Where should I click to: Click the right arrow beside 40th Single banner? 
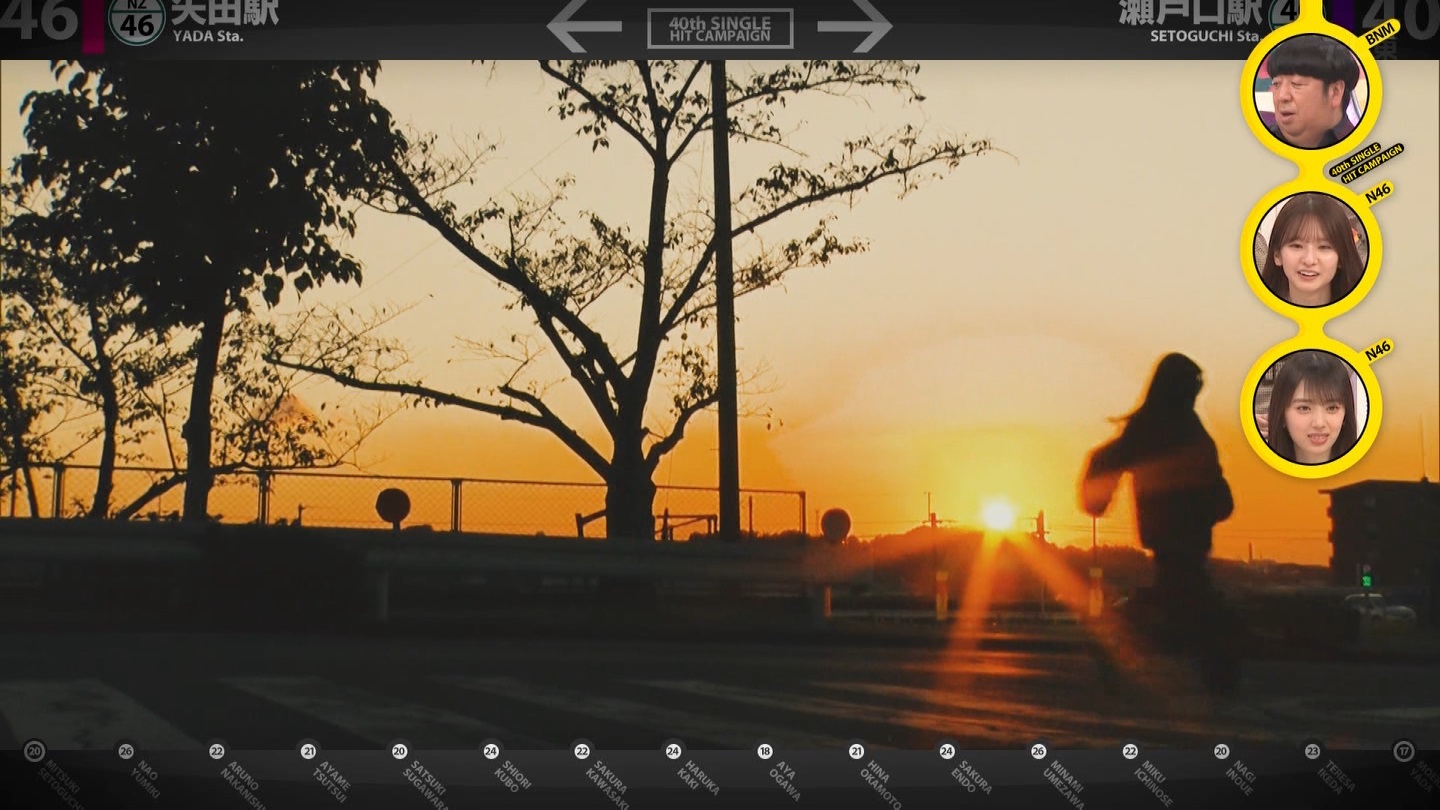[x=855, y=27]
